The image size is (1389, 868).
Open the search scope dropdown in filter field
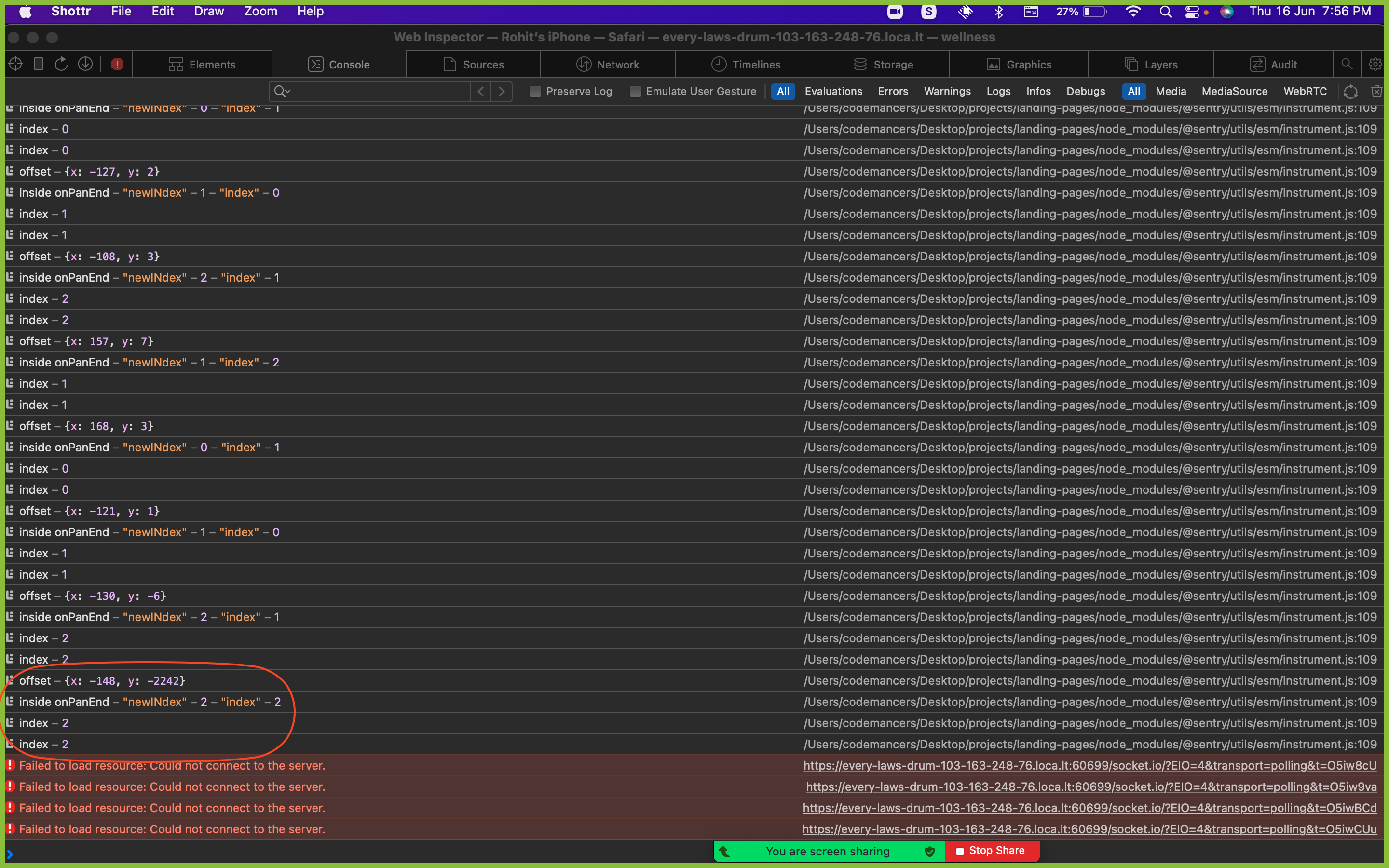pos(283,91)
